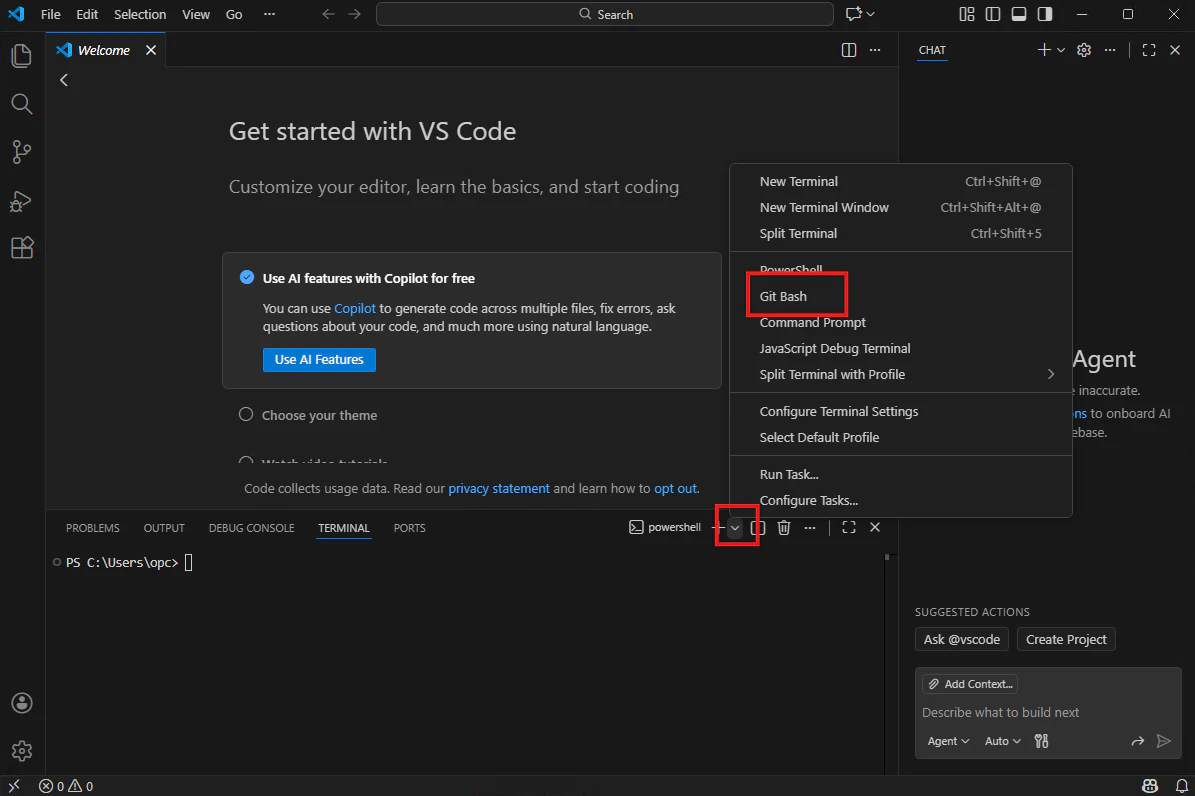Open the Copilot link in walkthrough

(354, 309)
